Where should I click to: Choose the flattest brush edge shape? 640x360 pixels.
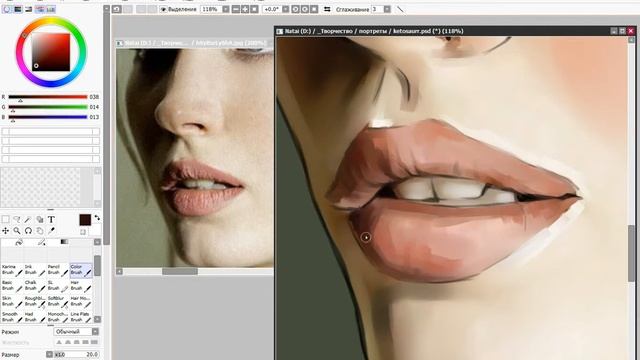pos(95,342)
